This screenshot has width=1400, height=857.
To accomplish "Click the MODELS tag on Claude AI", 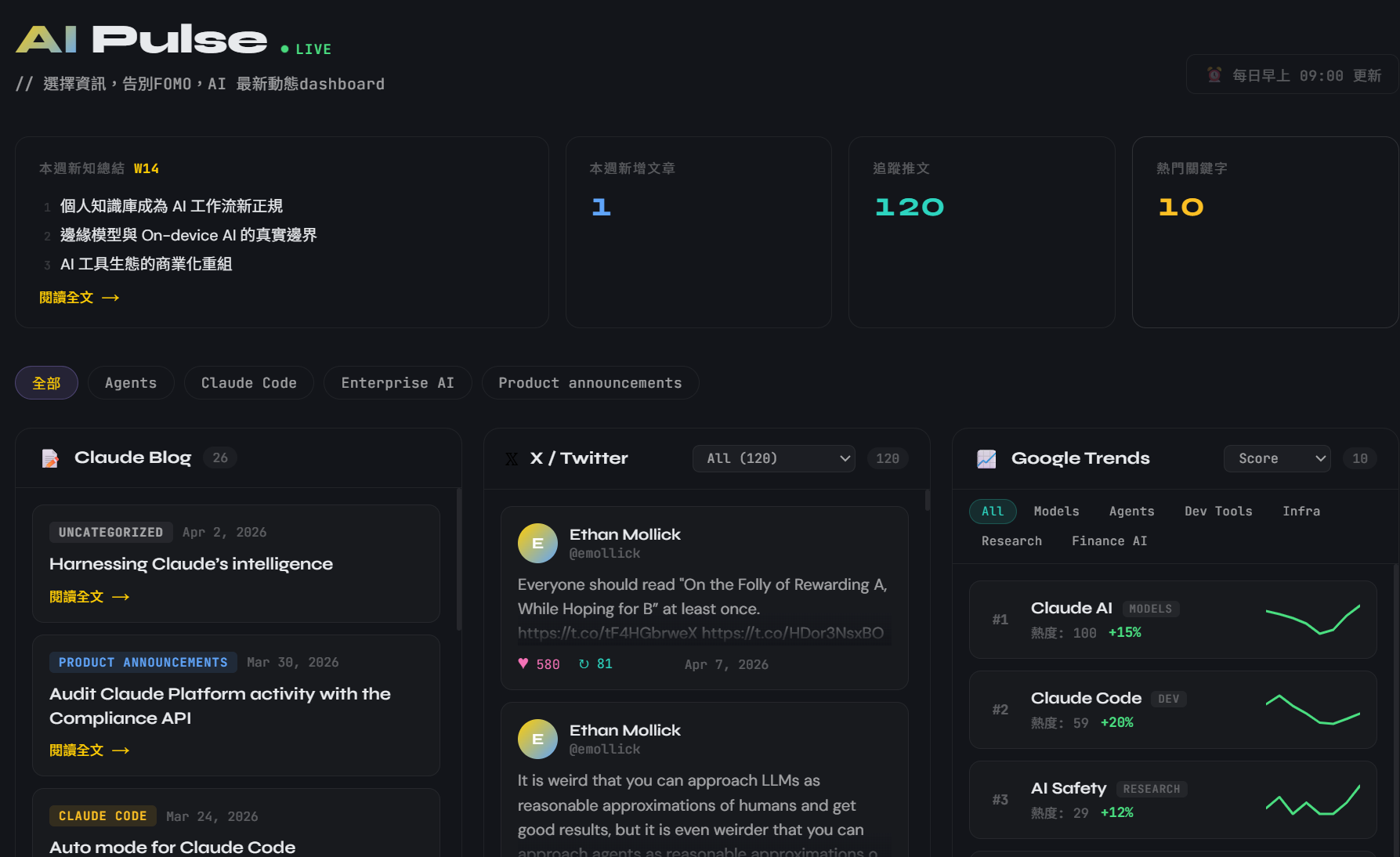I will (x=1151, y=609).
